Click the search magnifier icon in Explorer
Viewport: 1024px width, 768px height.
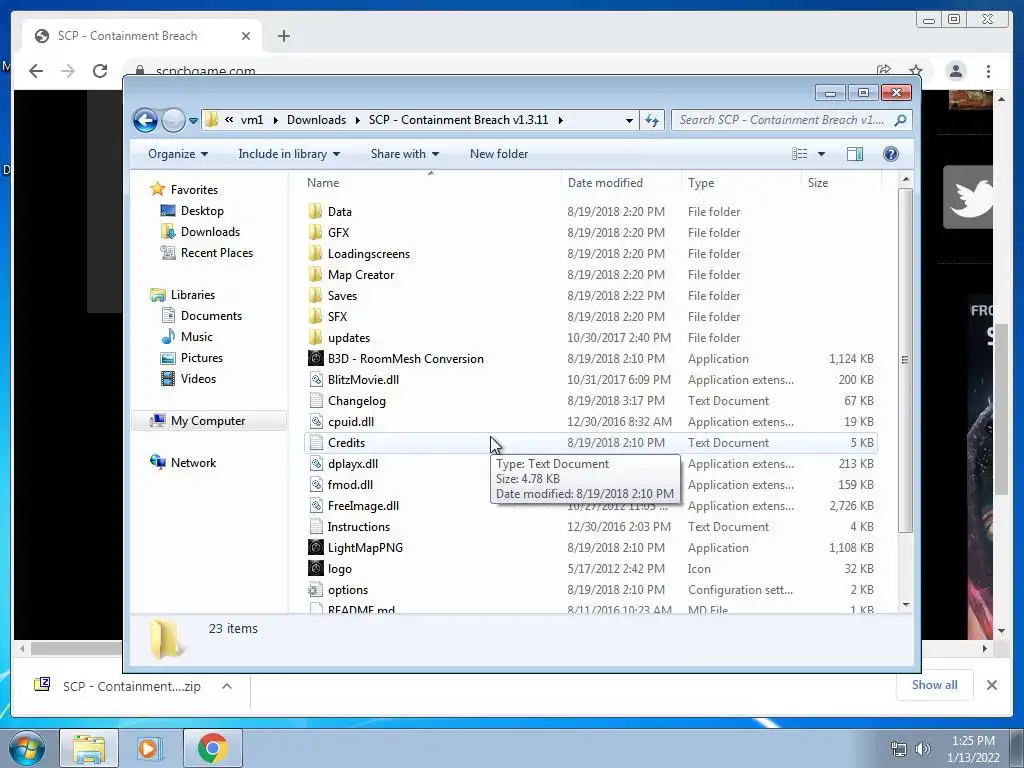(901, 120)
